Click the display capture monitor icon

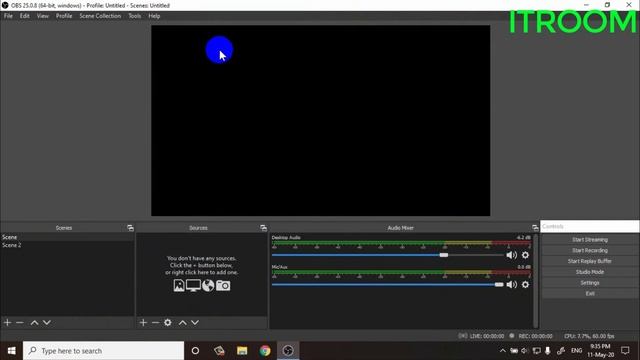[x=193, y=285]
